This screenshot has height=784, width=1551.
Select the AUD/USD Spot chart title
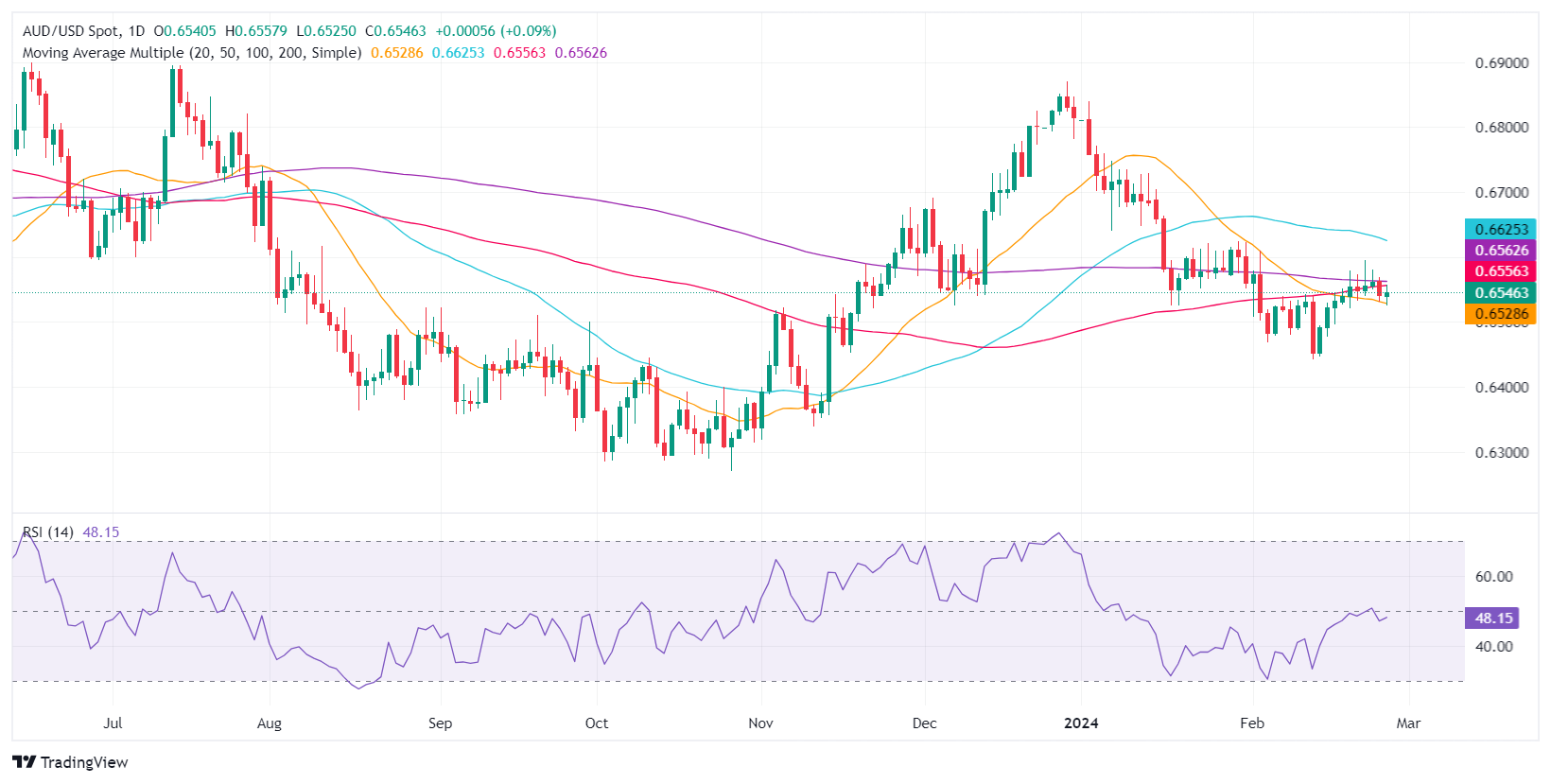pyautogui.click(x=83, y=31)
